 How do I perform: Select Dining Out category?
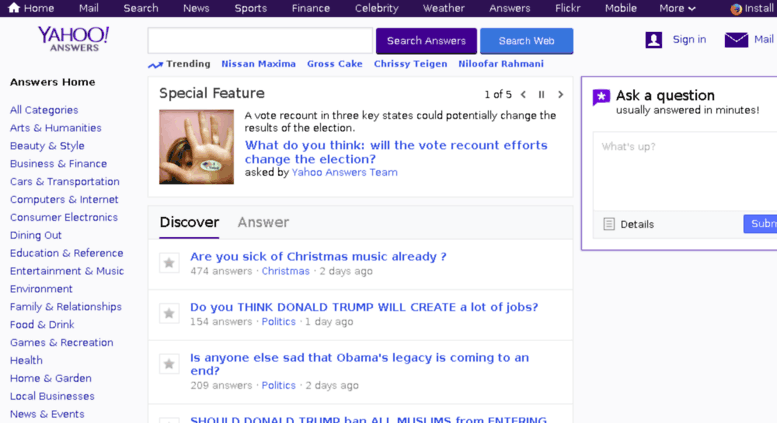36,235
